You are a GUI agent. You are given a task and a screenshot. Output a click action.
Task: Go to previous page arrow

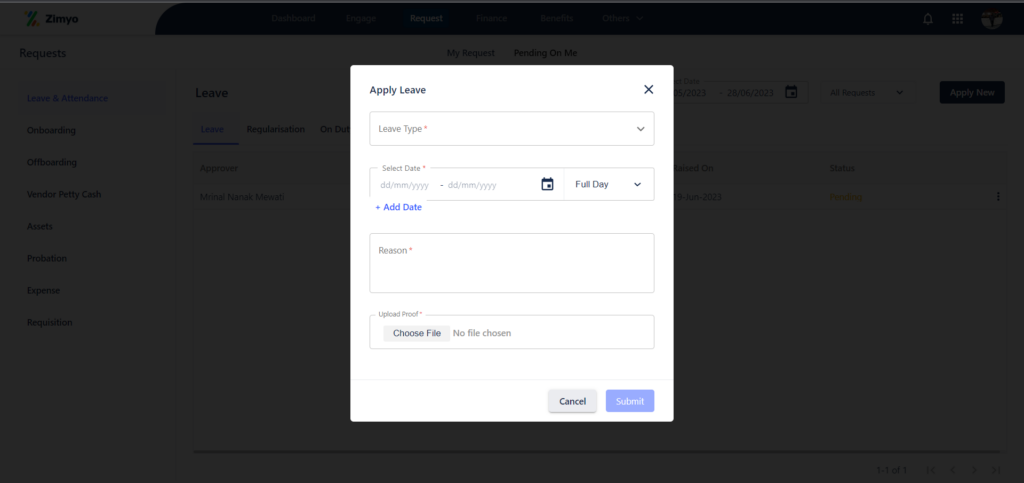point(953,470)
